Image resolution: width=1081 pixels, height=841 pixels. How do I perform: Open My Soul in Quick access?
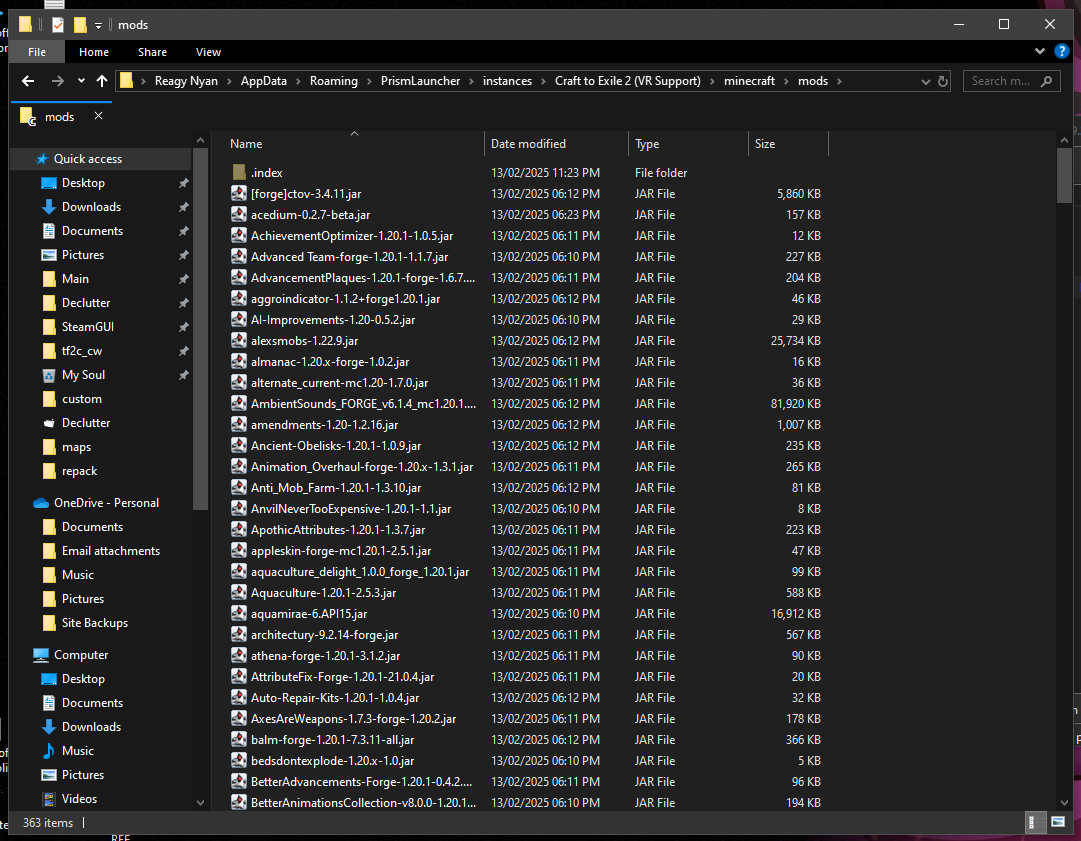point(83,375)
